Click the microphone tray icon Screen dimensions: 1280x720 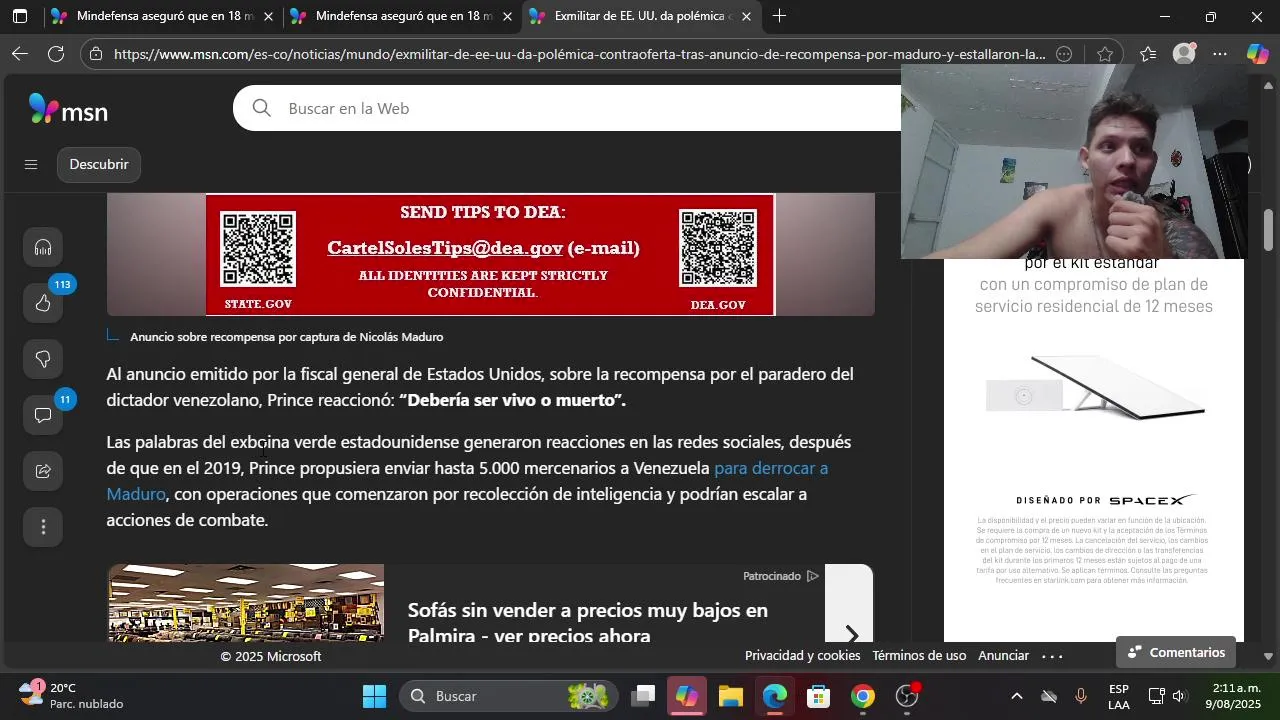[1081, 696]
